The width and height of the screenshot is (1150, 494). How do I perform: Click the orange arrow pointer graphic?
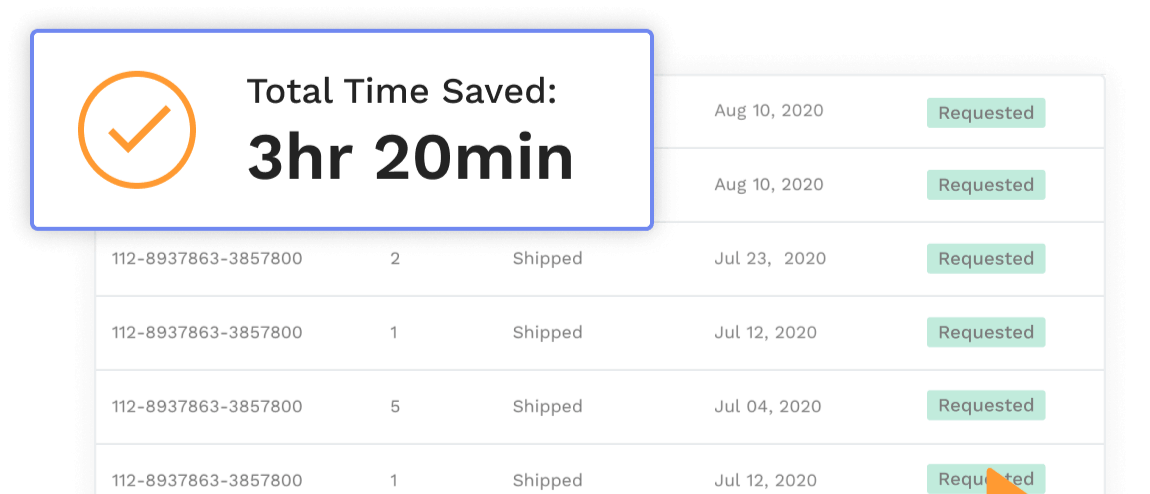(x=1006, y=481)
